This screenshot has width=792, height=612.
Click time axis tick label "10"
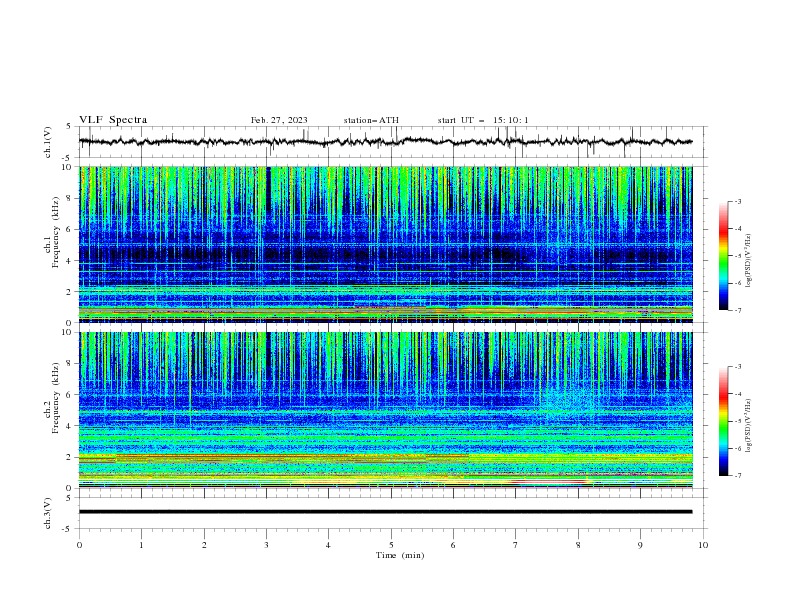pos(703,545)
